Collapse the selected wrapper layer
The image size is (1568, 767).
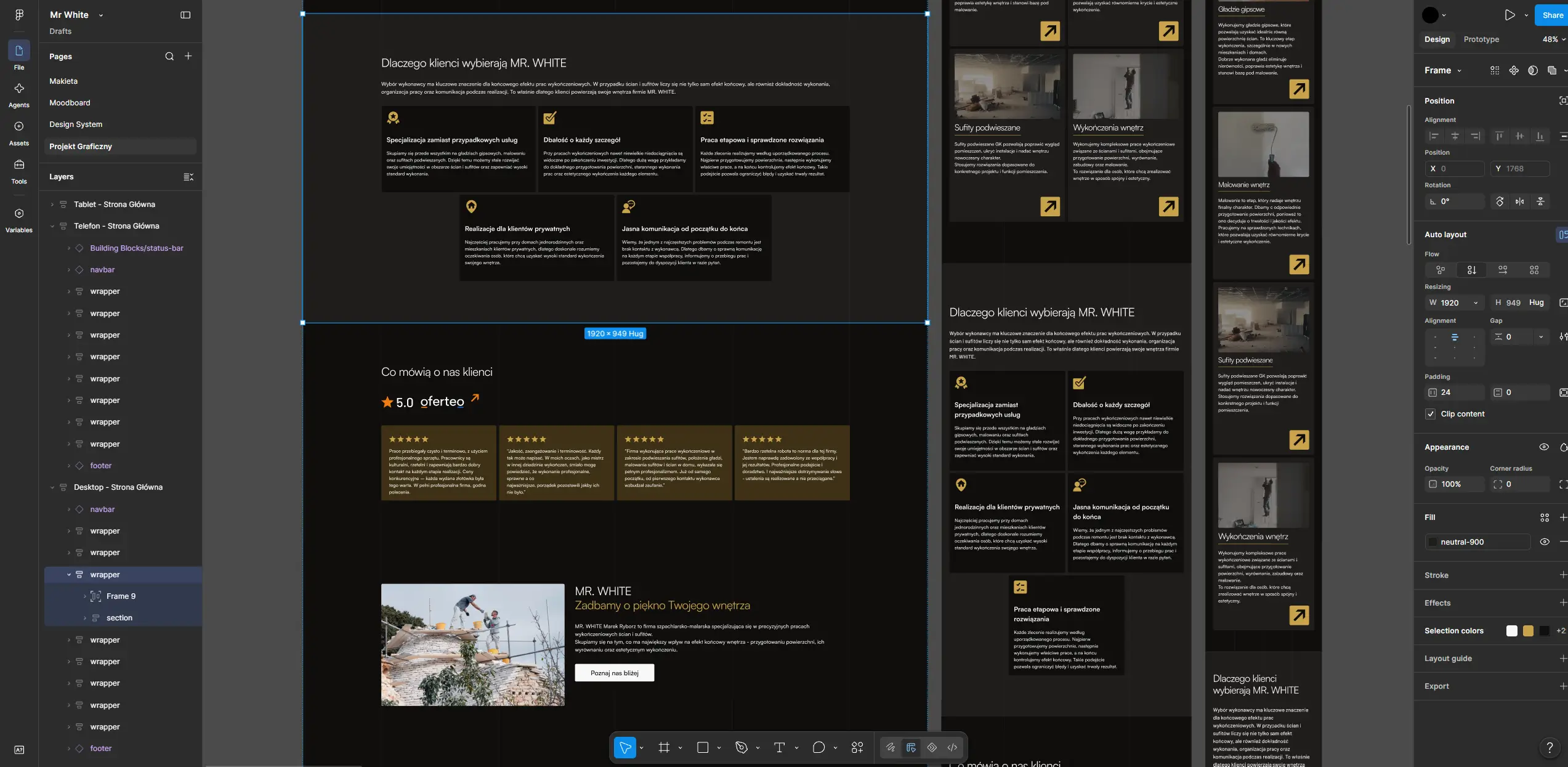[69, 575]
